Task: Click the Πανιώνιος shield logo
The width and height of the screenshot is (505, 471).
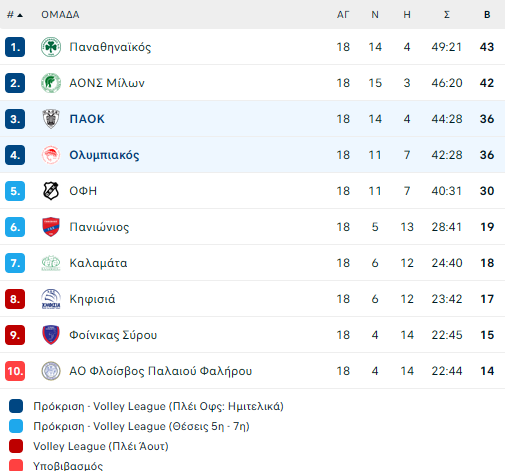Action: 51,227
